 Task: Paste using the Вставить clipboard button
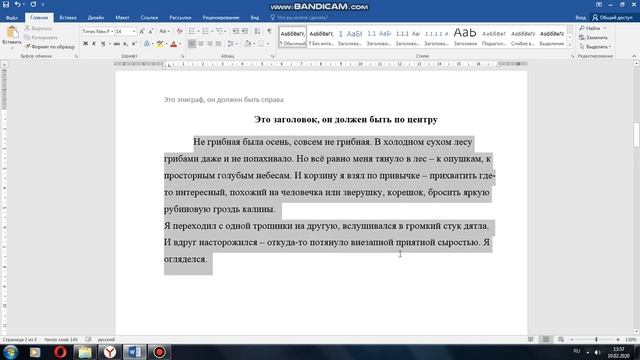coord(12,36)
